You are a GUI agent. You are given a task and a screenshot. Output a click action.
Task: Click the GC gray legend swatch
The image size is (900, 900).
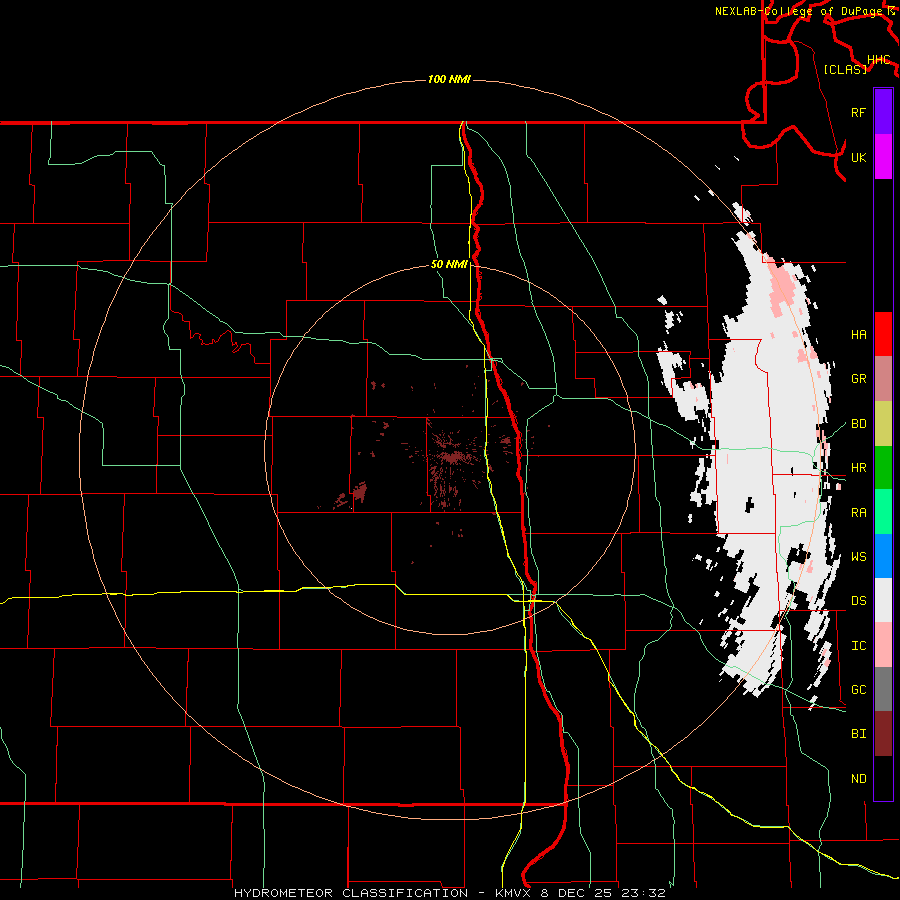[x=883, y=689]
